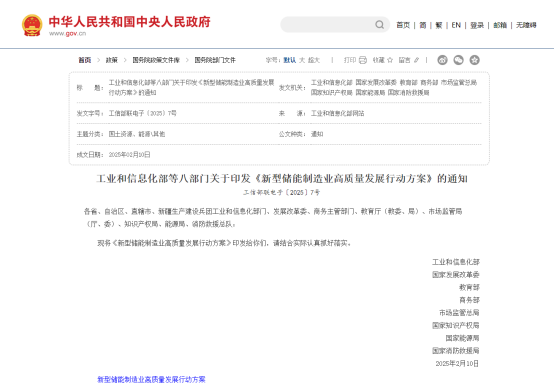Set font size to 大
Screen dimensions: 554x387
tap(302, 60)
